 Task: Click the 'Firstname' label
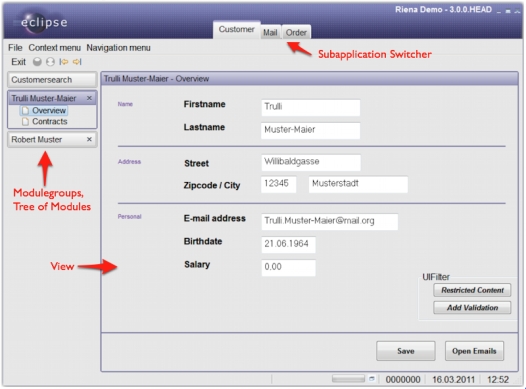[204, 104]
